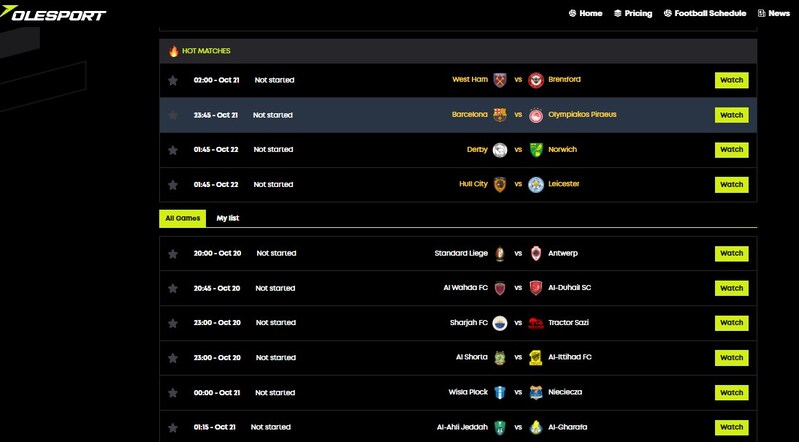Click the West Ham team crest

500,80
